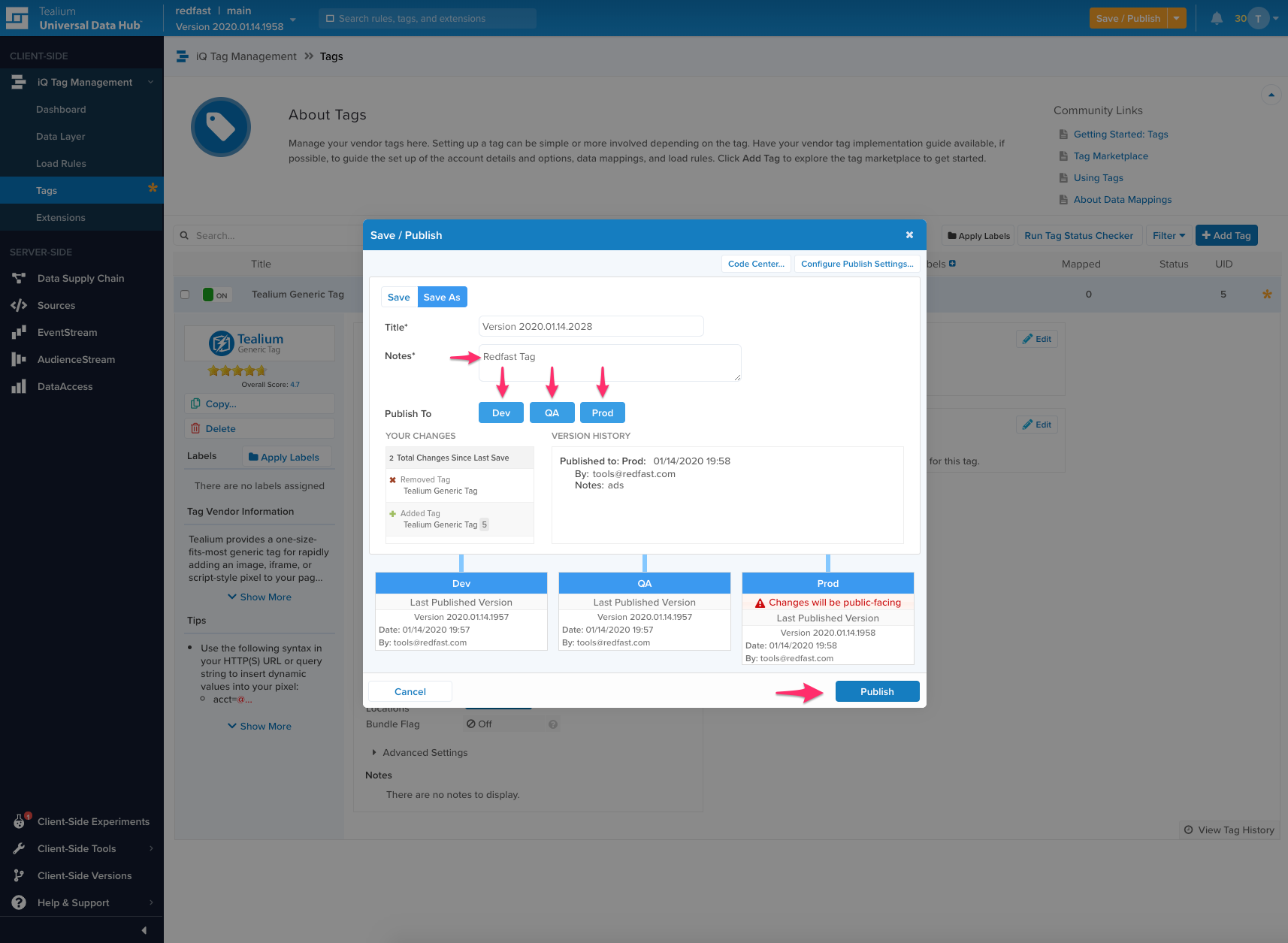
Task: Click the search magnifier icon in tag list
Action: coord(184,235)
